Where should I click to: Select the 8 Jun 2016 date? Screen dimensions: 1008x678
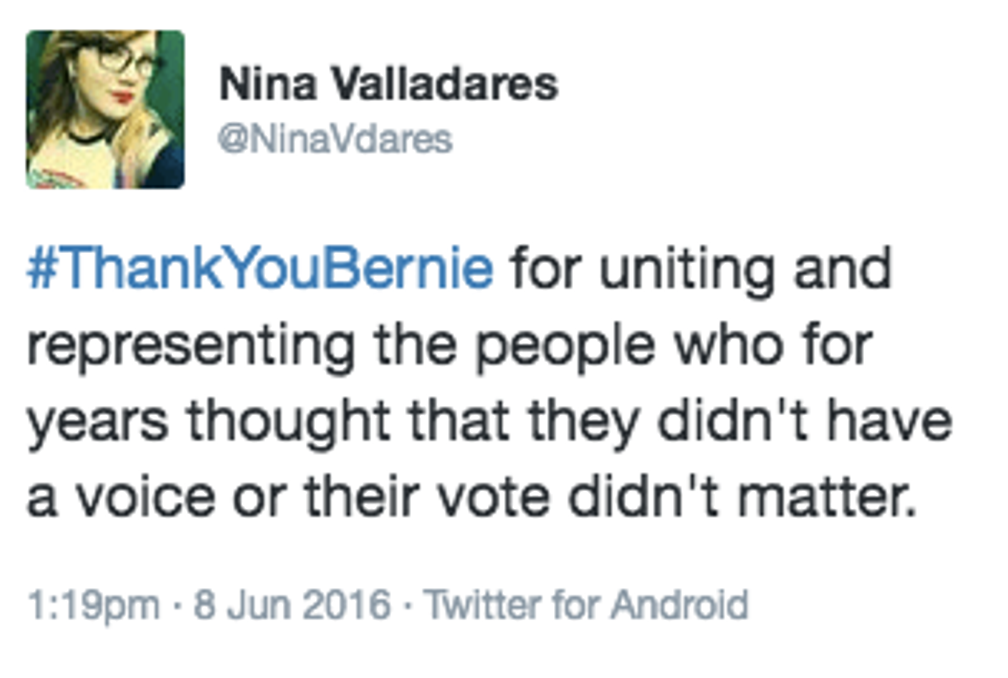[292, 605]
